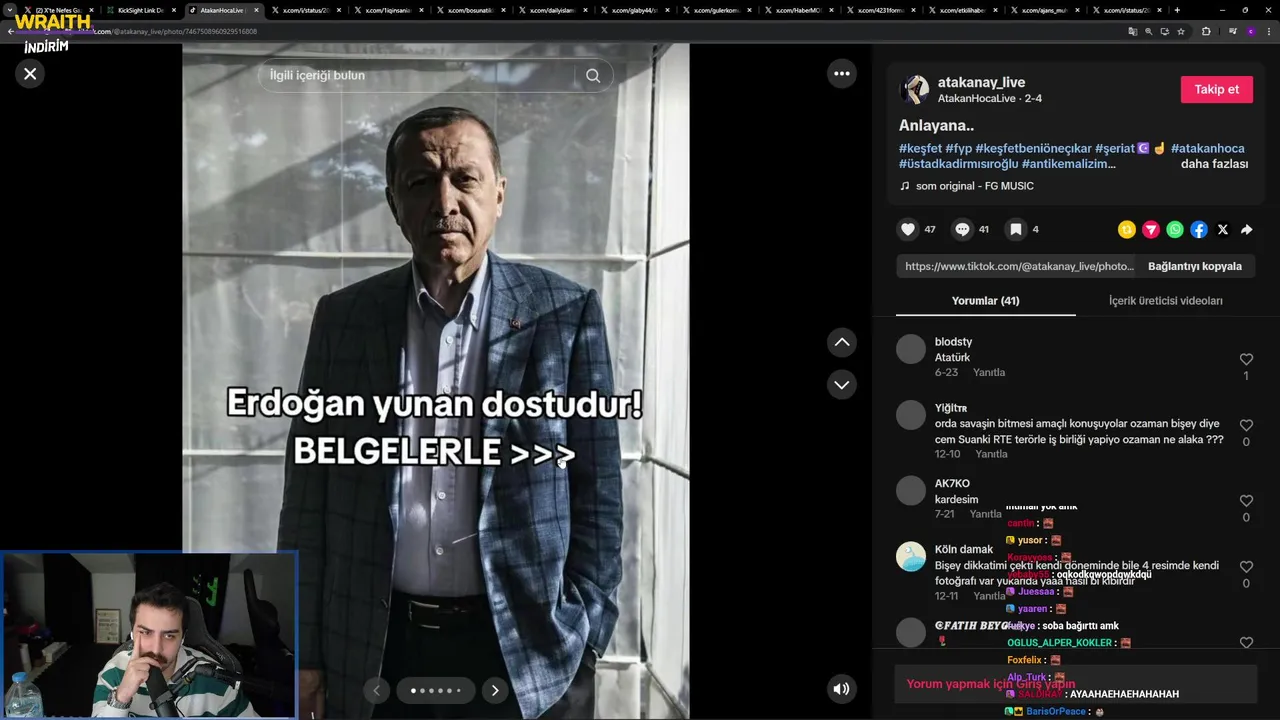Like the post with heart icon

point(908,229)
